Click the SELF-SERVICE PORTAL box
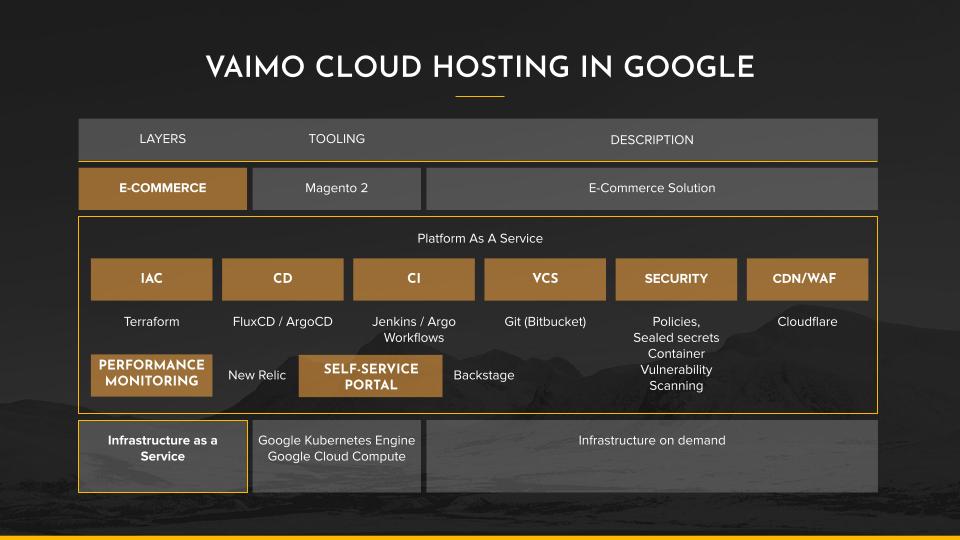Viewport: 960px width, 540px height. point(370,376)
